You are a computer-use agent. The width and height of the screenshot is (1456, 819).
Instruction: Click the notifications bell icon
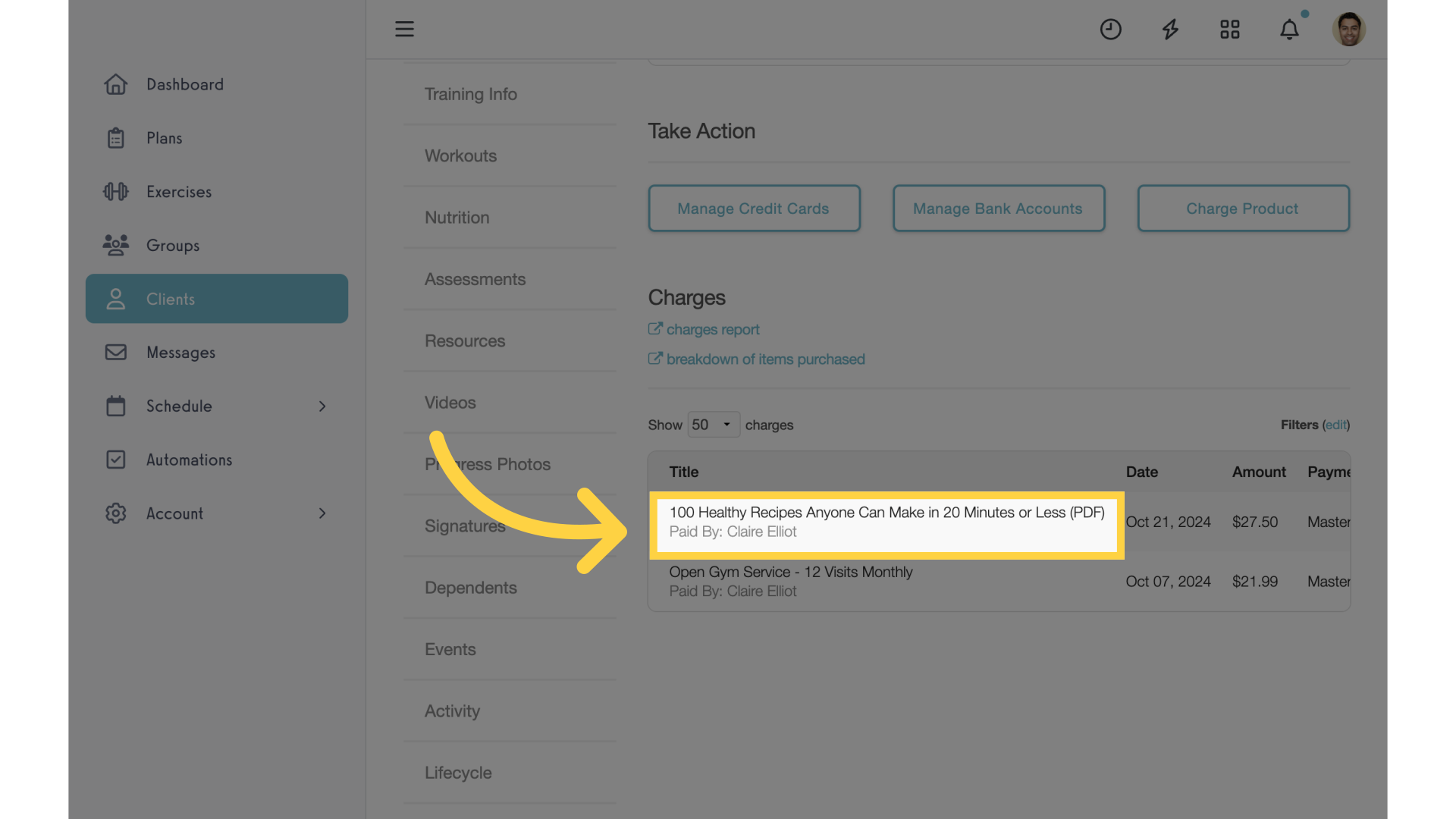[x=1289, y=28]
